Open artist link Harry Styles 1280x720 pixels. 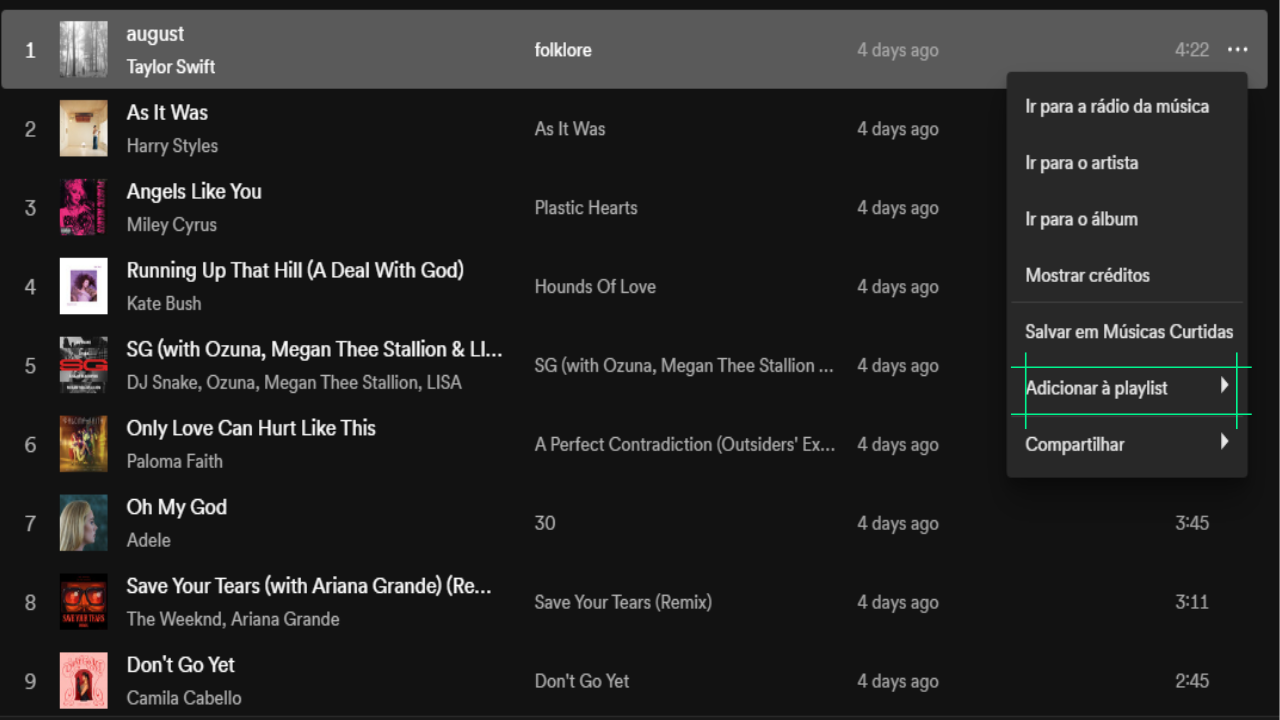point(172,146)
